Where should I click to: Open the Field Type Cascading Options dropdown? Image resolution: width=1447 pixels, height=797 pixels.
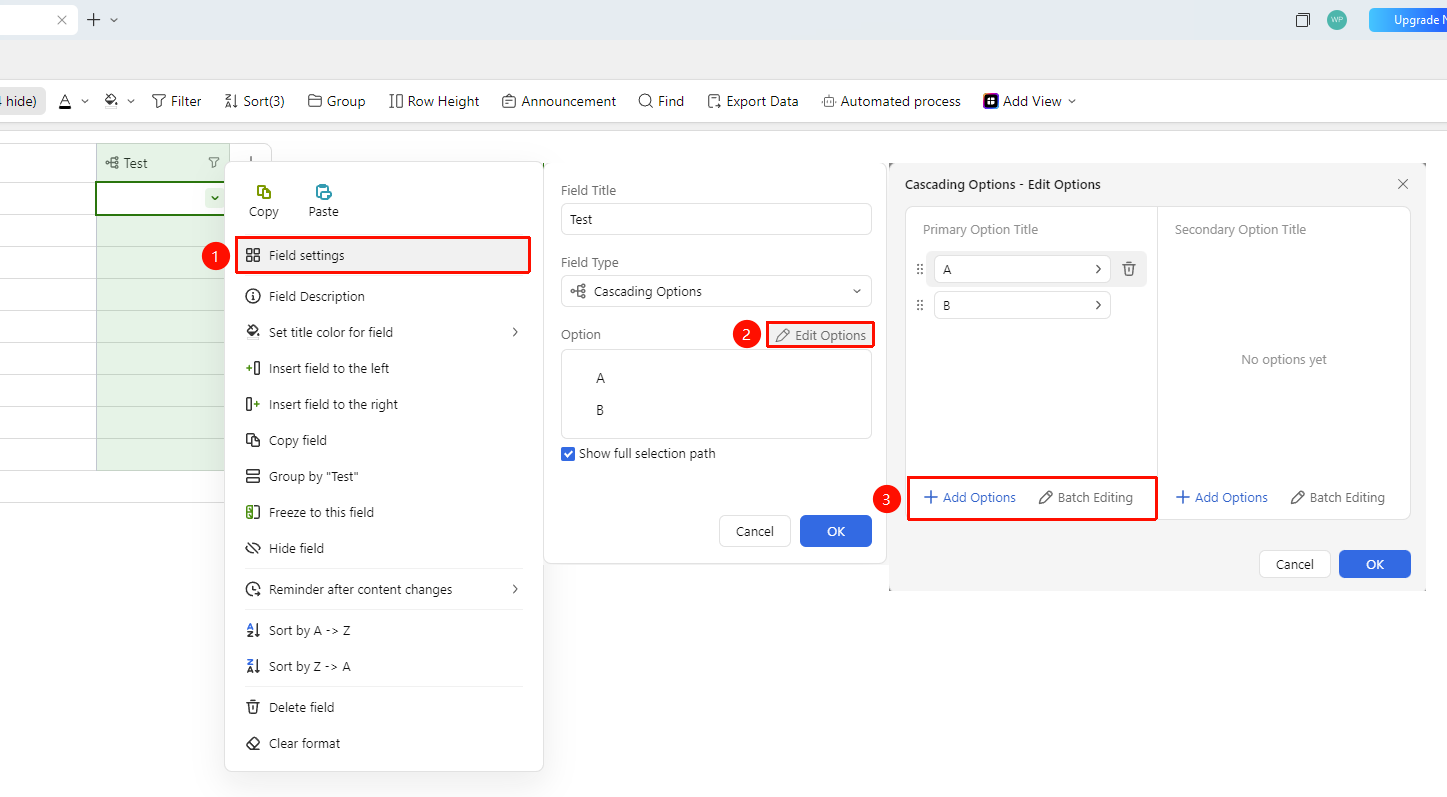coord(716,291)
